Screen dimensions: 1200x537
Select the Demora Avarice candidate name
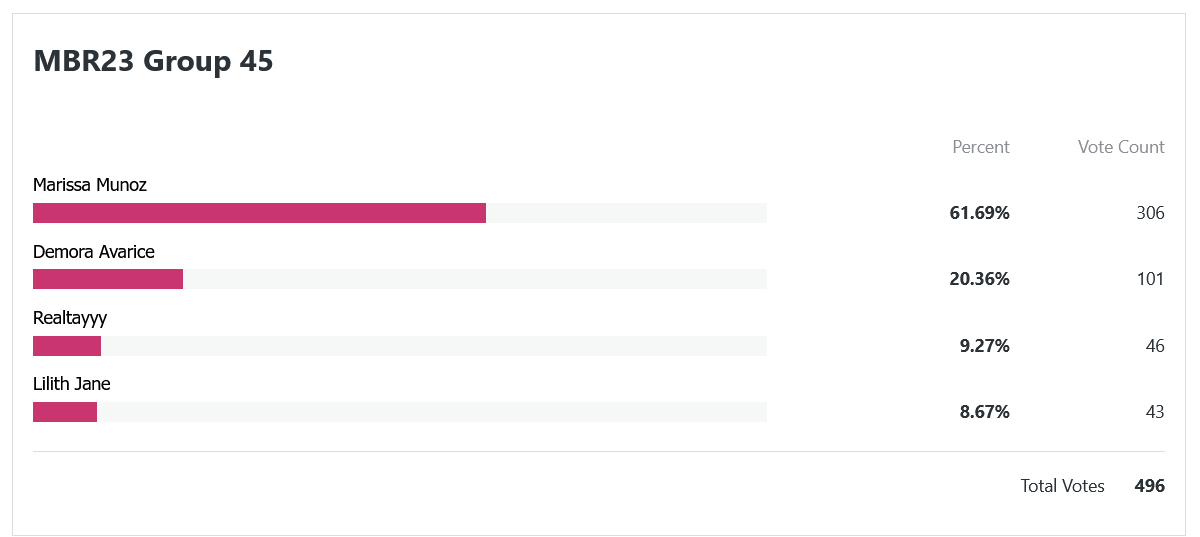(x=94, y=251)
